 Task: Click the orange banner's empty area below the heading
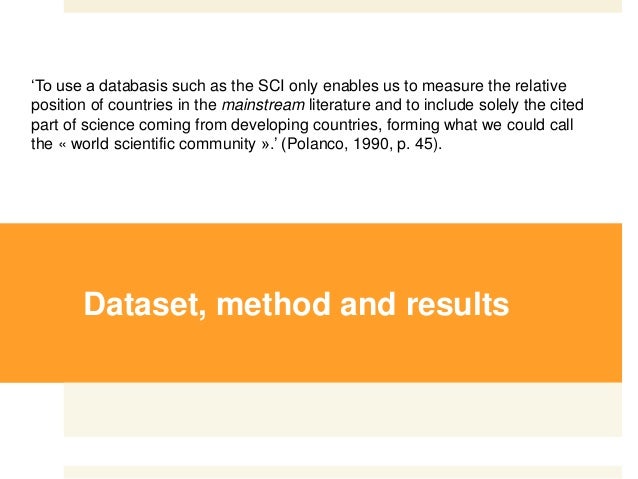[311, 354]
